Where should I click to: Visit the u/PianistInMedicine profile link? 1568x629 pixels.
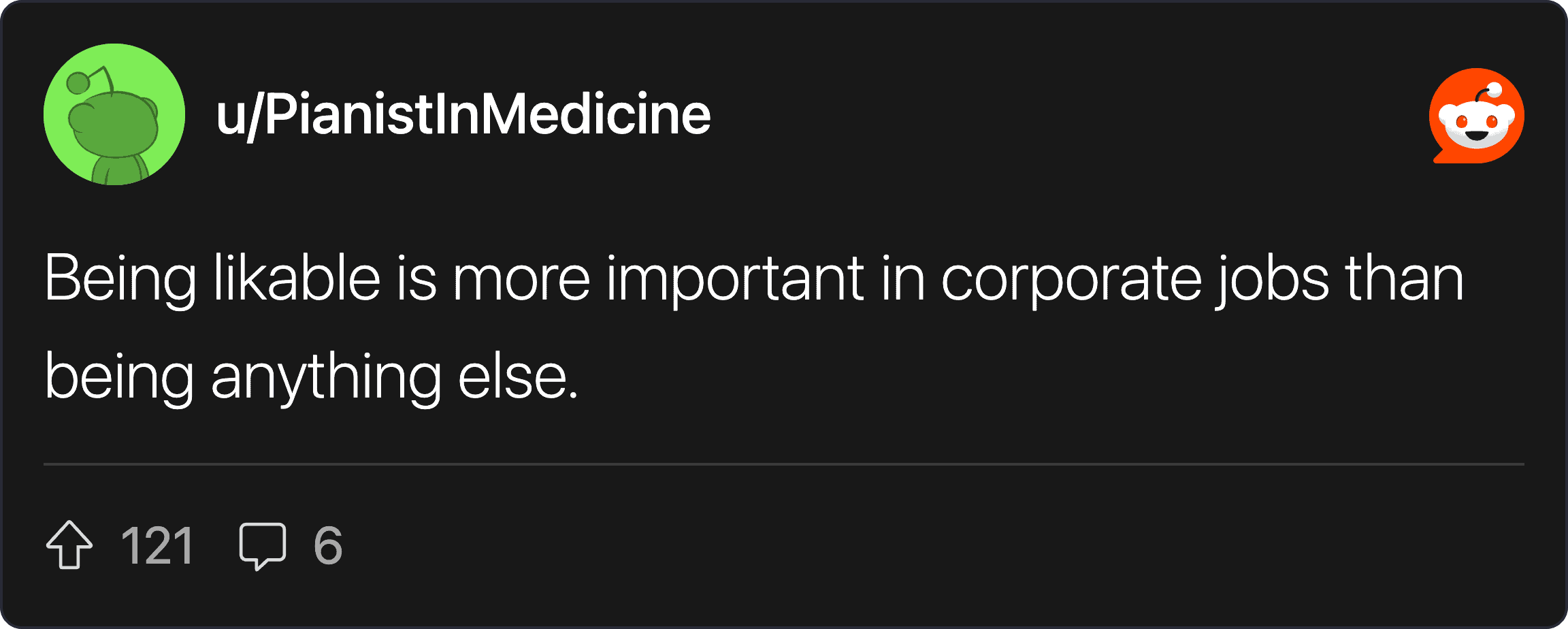(463, 114)
